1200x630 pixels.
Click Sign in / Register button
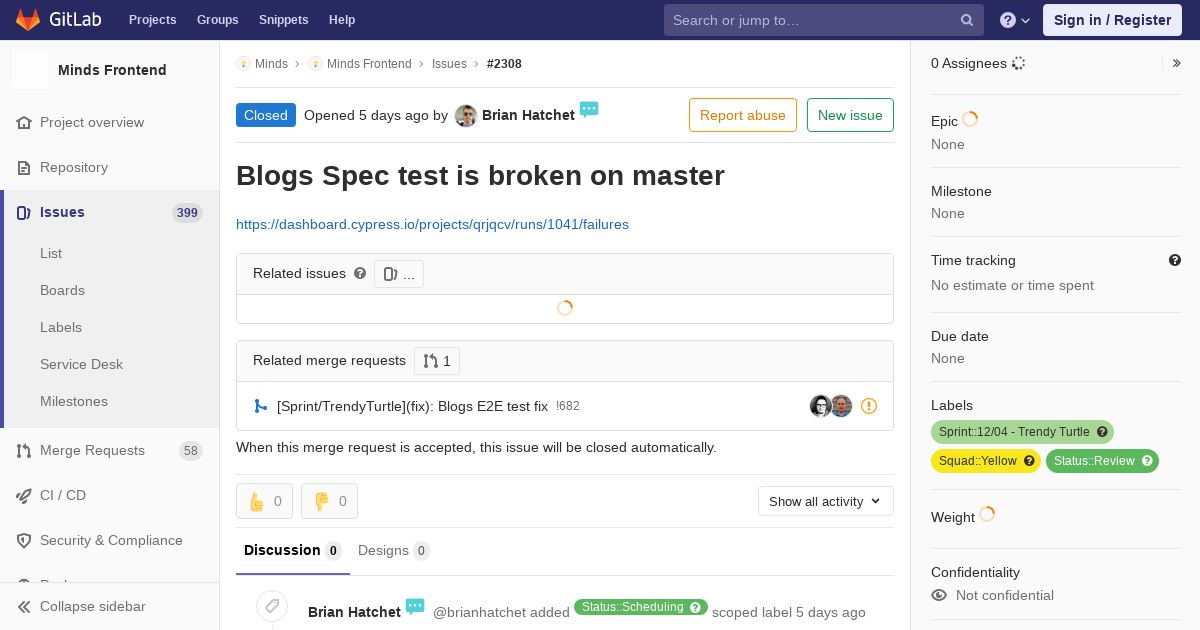click(1112, 20)
